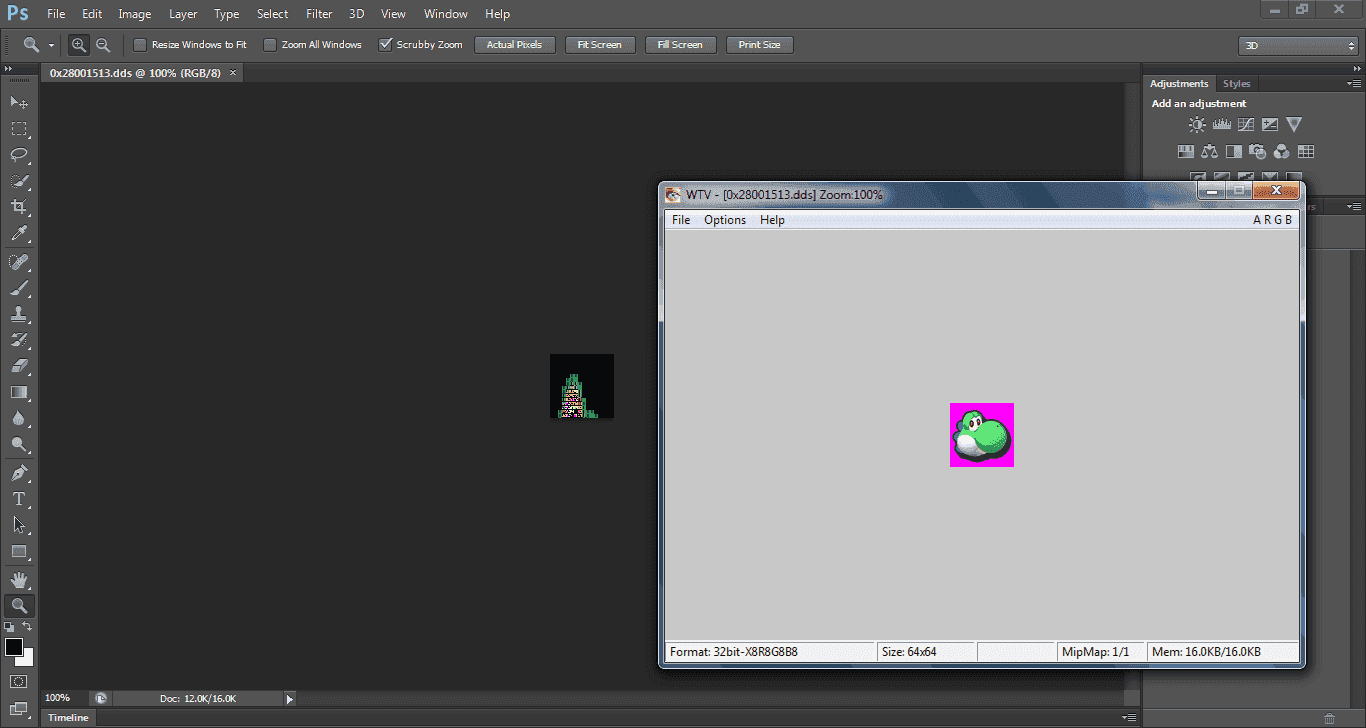This screenshot has width=1366, height=728.
Task: Toggle Quick Mask mode
Action: [x=19, y=682]
